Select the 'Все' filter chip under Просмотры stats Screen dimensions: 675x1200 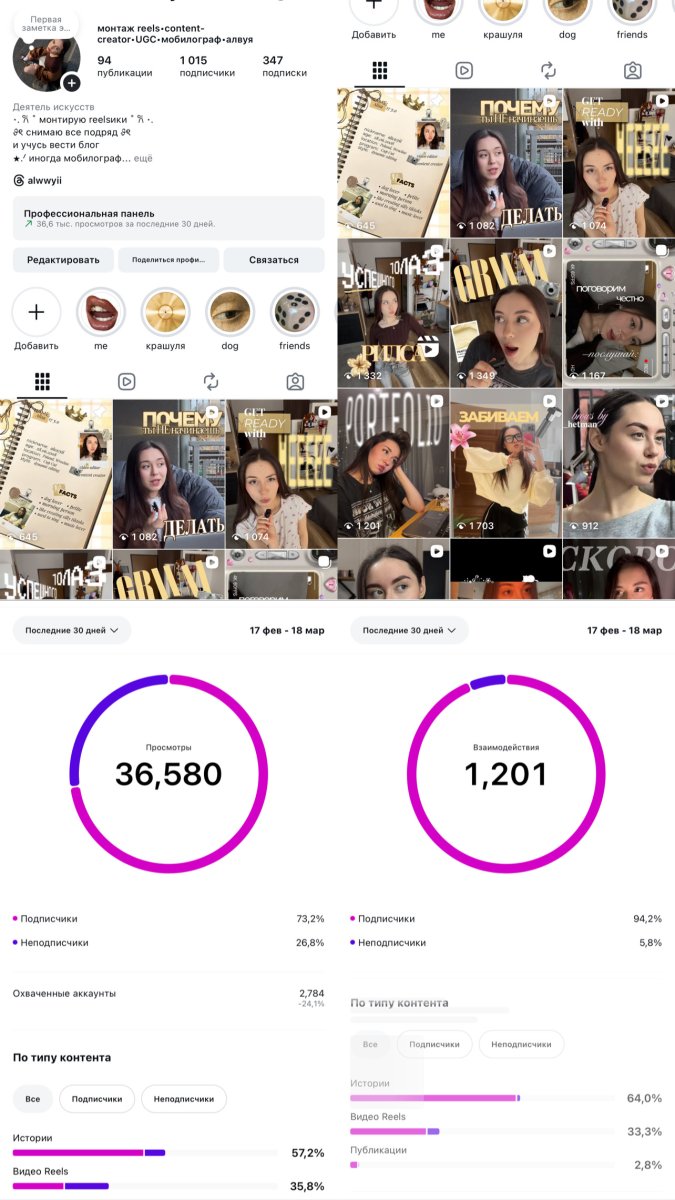tap(33, 1099)
